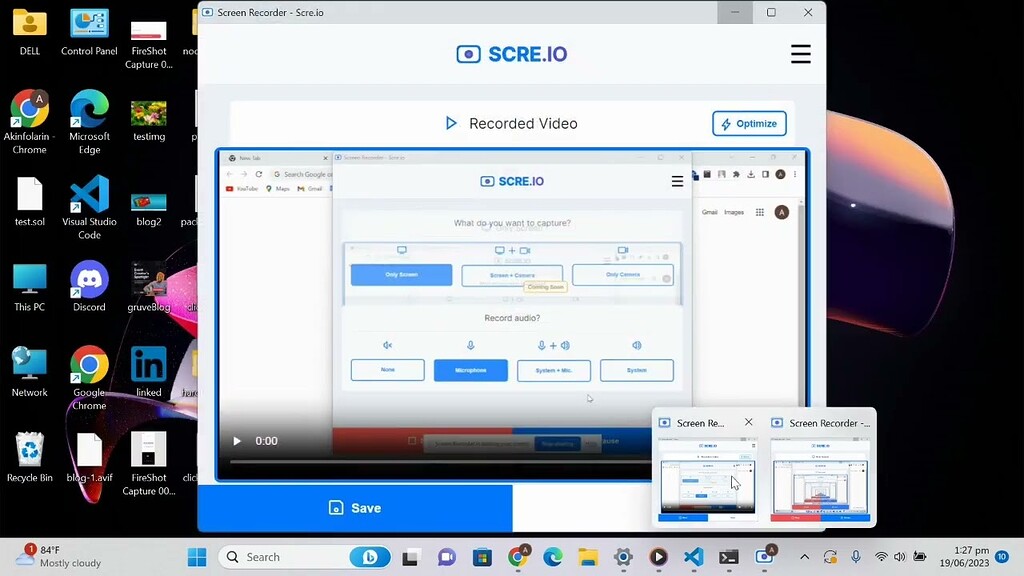Launch Microsoft Store from the taskbar
This screenshot has width=1024, height=576.
coord(482,557)
